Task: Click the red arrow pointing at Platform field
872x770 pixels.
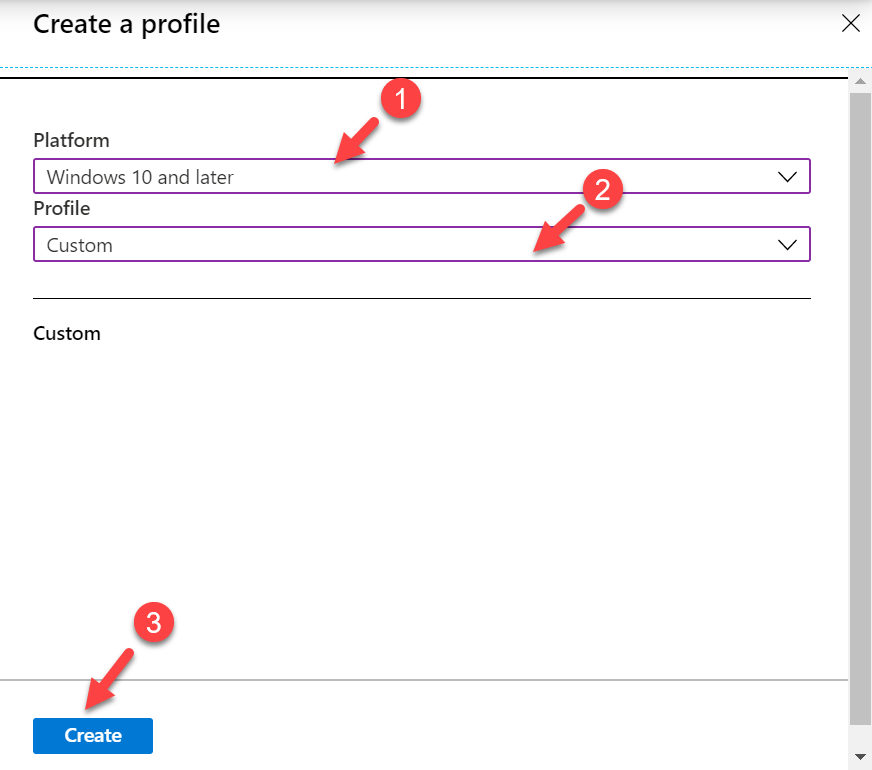Action: click(356, 141)
